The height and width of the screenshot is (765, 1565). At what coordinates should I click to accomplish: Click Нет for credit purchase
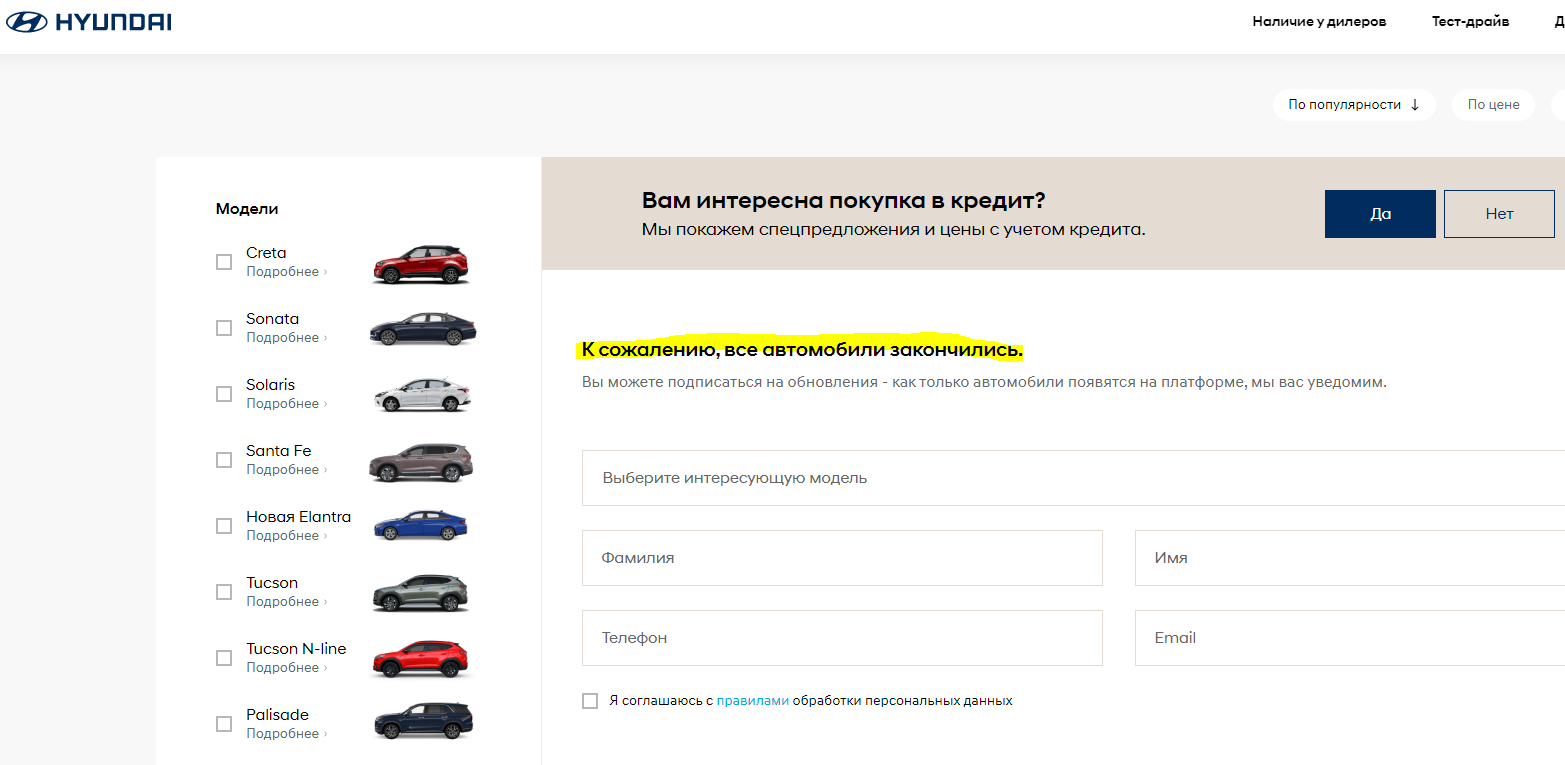(x=1499, y=214)
